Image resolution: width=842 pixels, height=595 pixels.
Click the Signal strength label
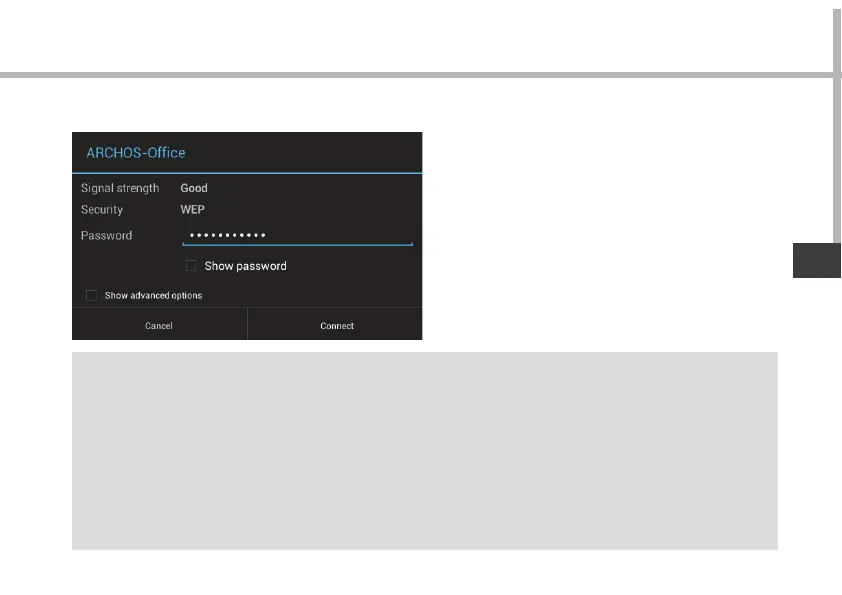[x=120, y=188]
